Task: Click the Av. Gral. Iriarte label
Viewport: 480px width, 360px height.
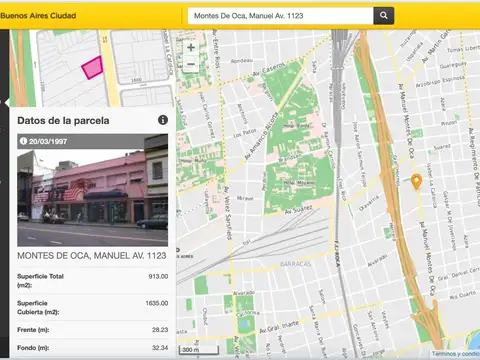Action: coord(279,327)
